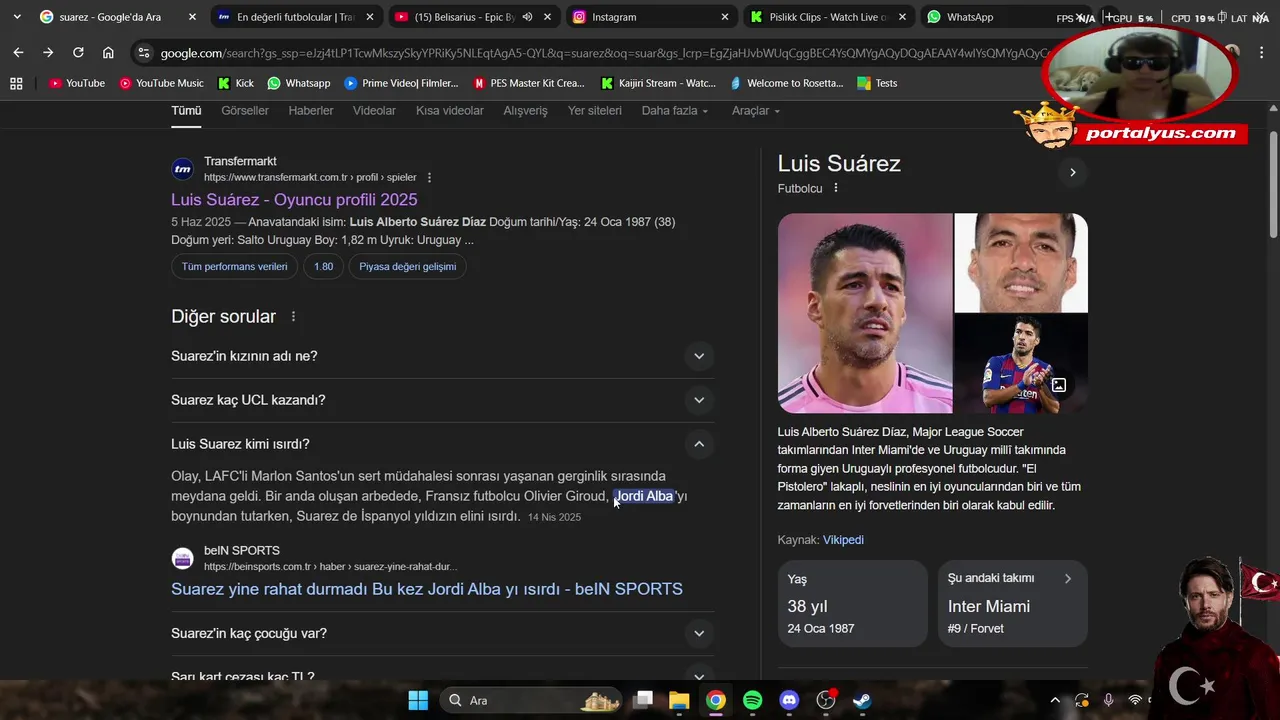Mute the Belisarius tab audio icon

click(527, 17)
